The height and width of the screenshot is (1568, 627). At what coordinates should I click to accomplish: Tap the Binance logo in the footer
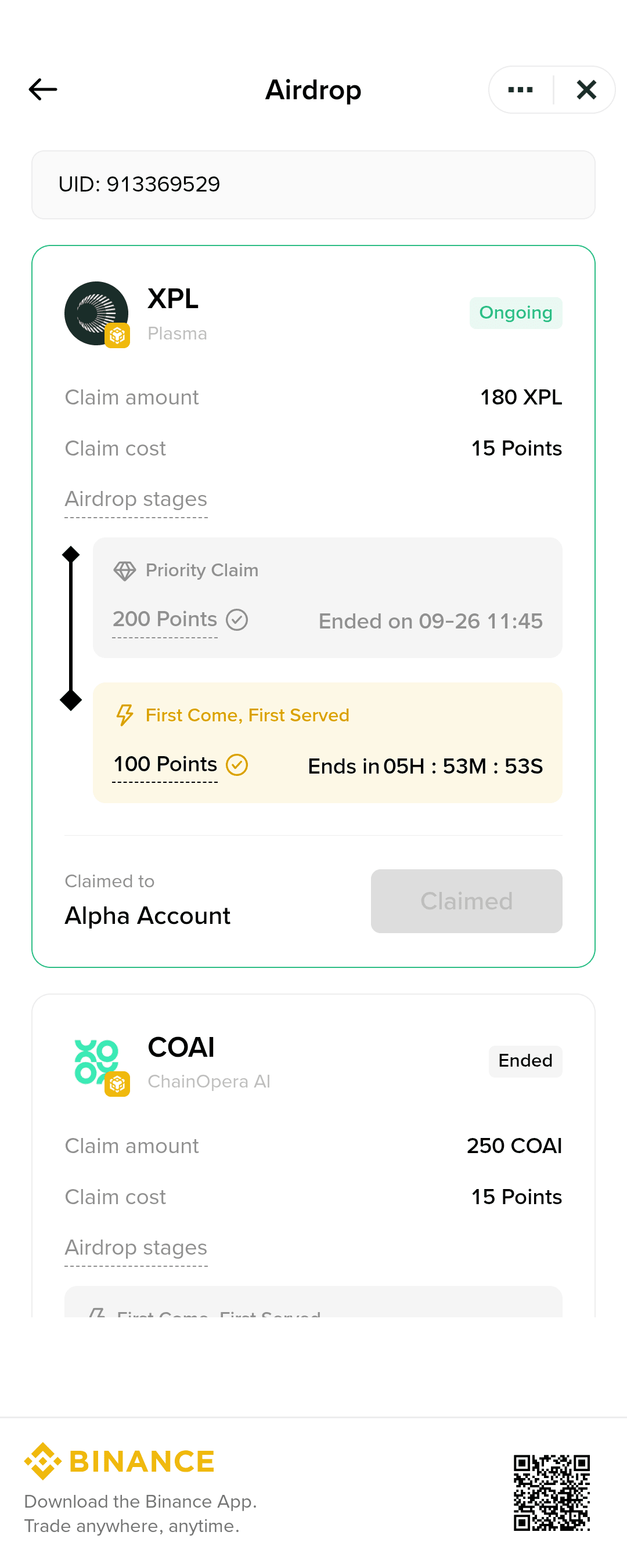point(120,1460)
